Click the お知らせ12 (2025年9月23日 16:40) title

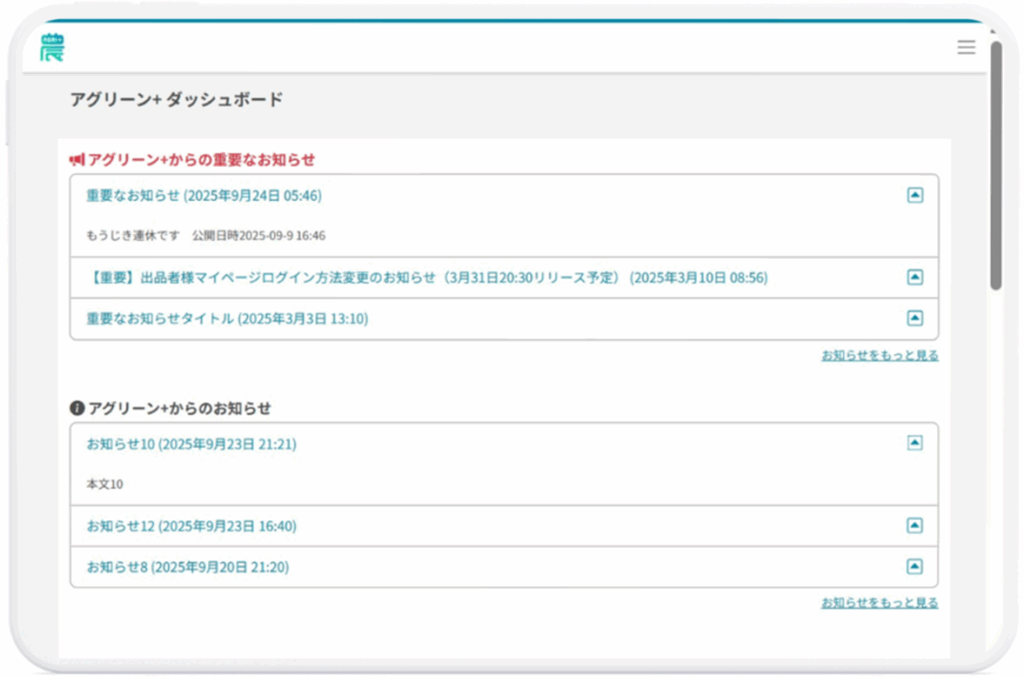pos(191,526)
